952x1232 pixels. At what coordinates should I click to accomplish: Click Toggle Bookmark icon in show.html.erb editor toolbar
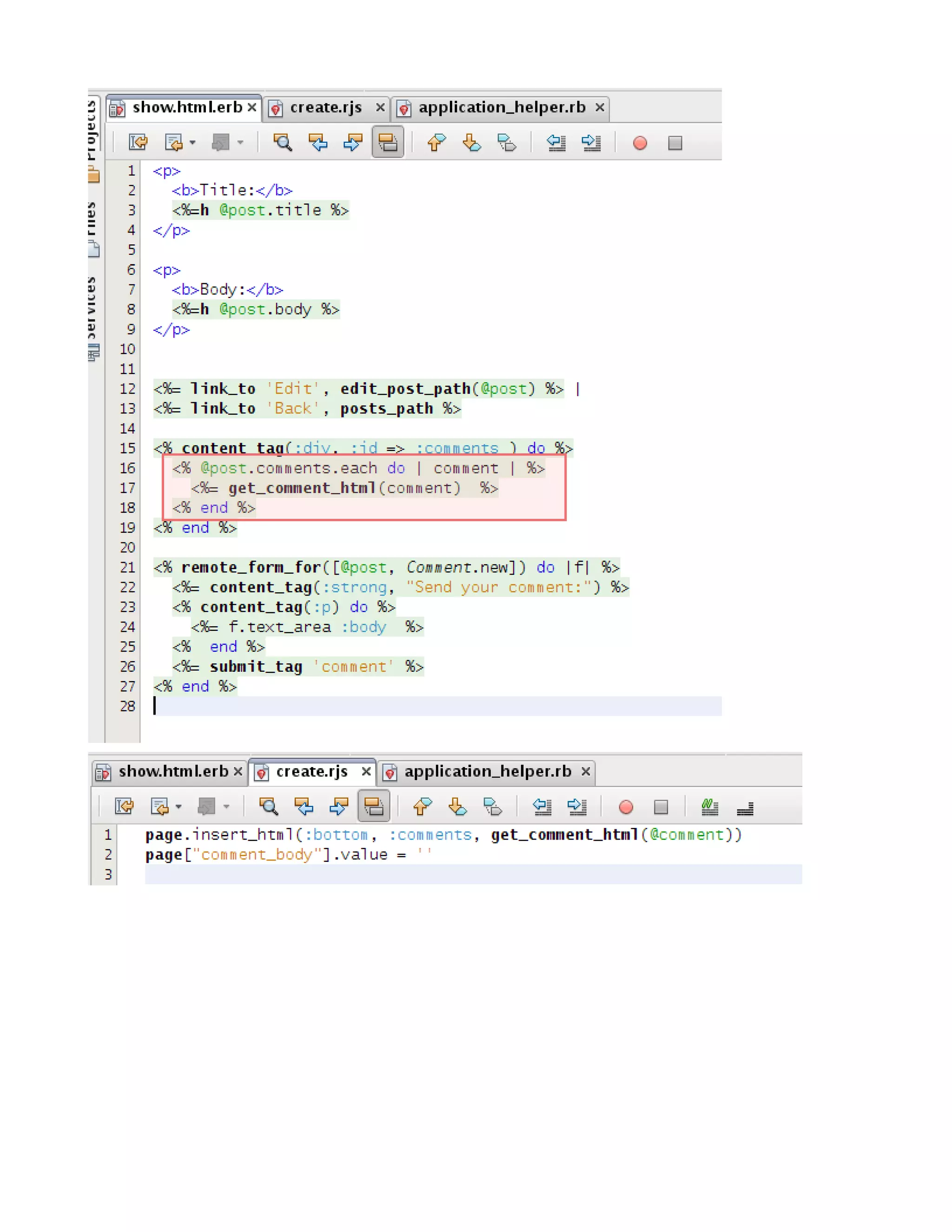[507, 142]
